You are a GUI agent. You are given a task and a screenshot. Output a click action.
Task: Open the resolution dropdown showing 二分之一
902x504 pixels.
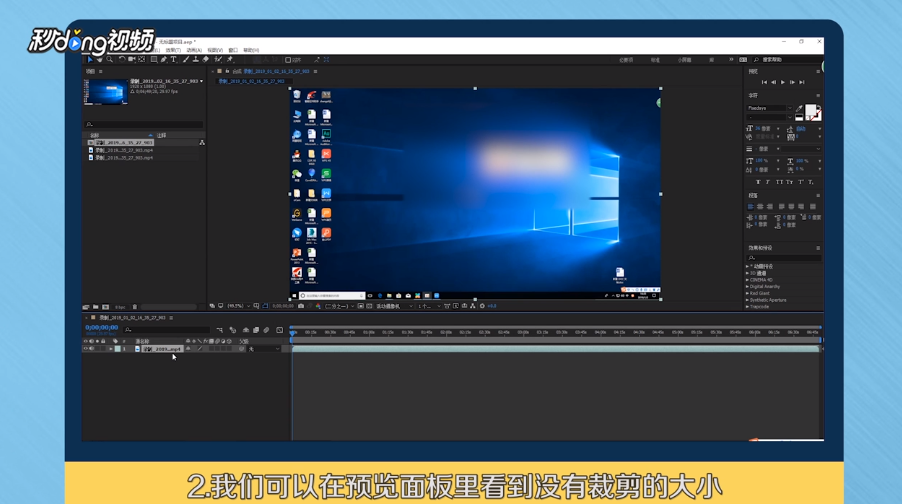(339, 306)
